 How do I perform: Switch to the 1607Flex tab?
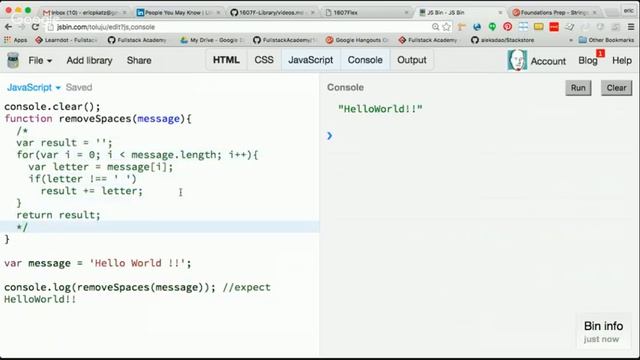[365, 13]
